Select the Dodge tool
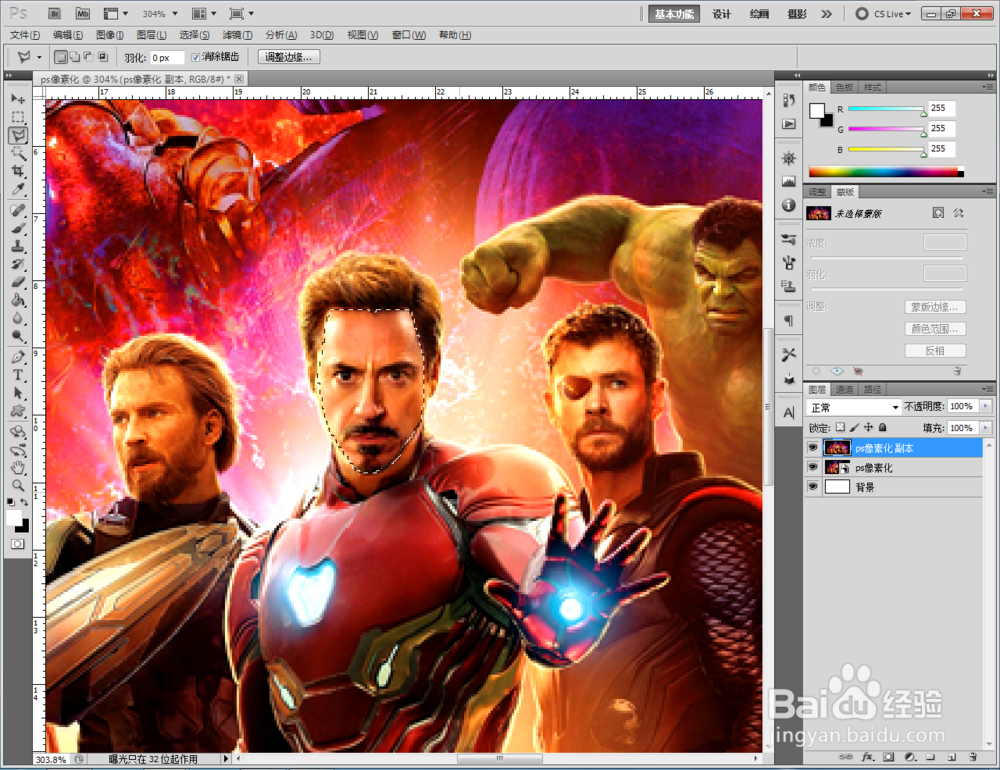The width and height of the screenshot is (1000, 770). click(x=18, y=336)
